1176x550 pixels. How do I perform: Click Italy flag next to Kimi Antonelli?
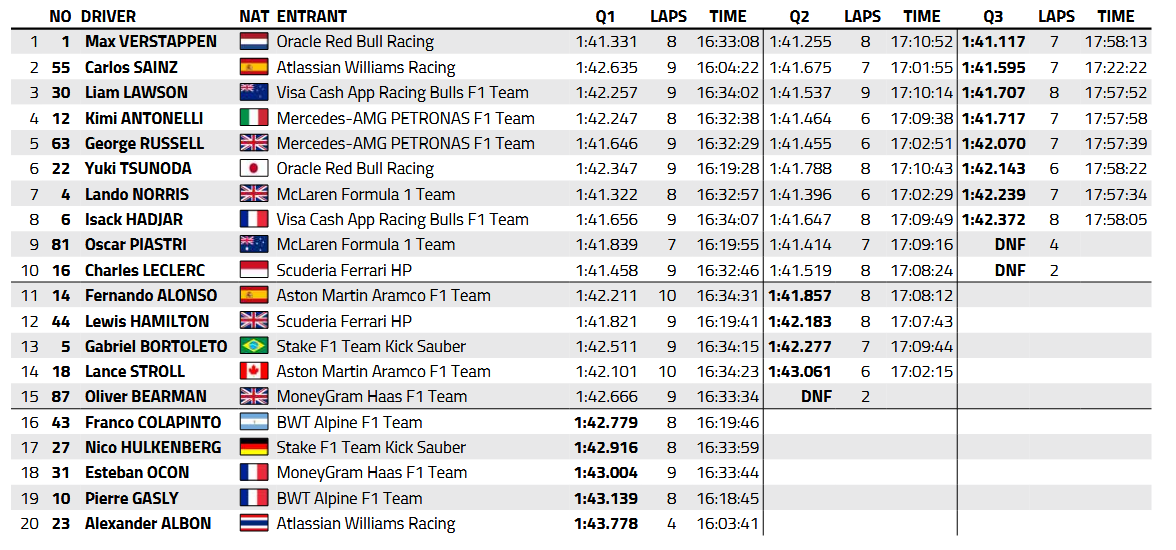point(255,118)
